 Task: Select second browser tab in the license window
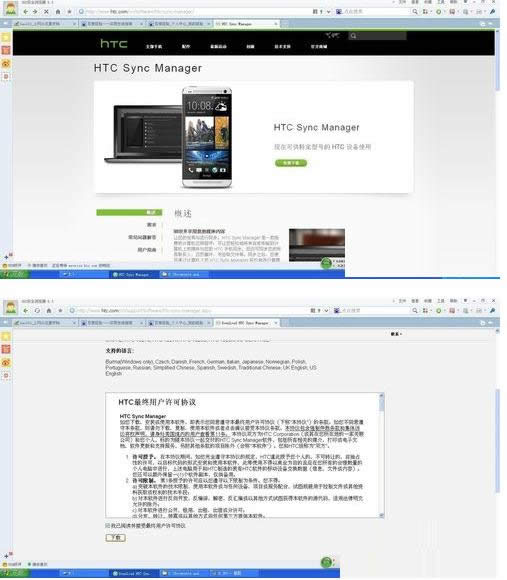[x=112, y=323]
